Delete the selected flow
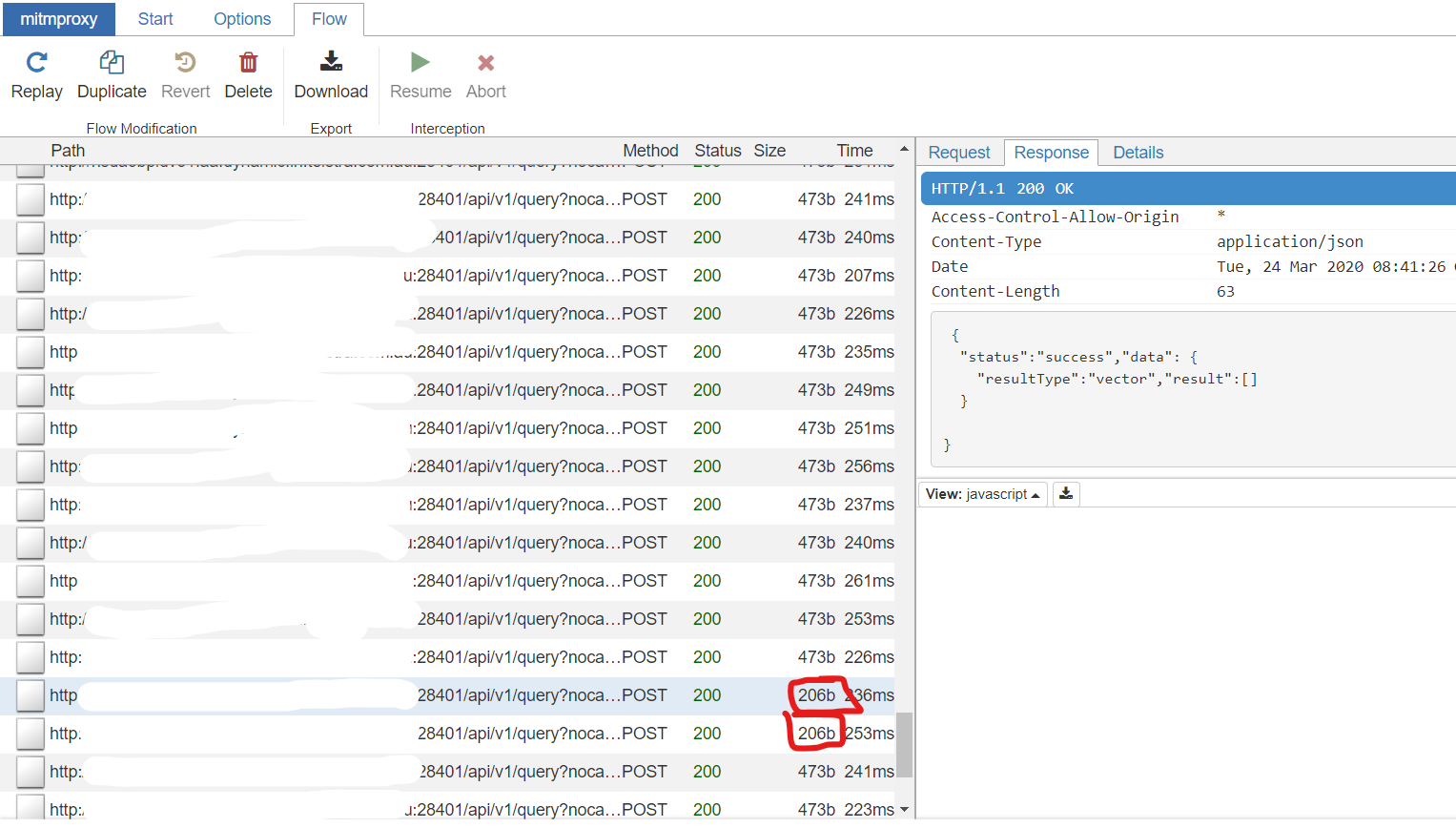This screenshot has height=828, width=1456. point(248,76)
